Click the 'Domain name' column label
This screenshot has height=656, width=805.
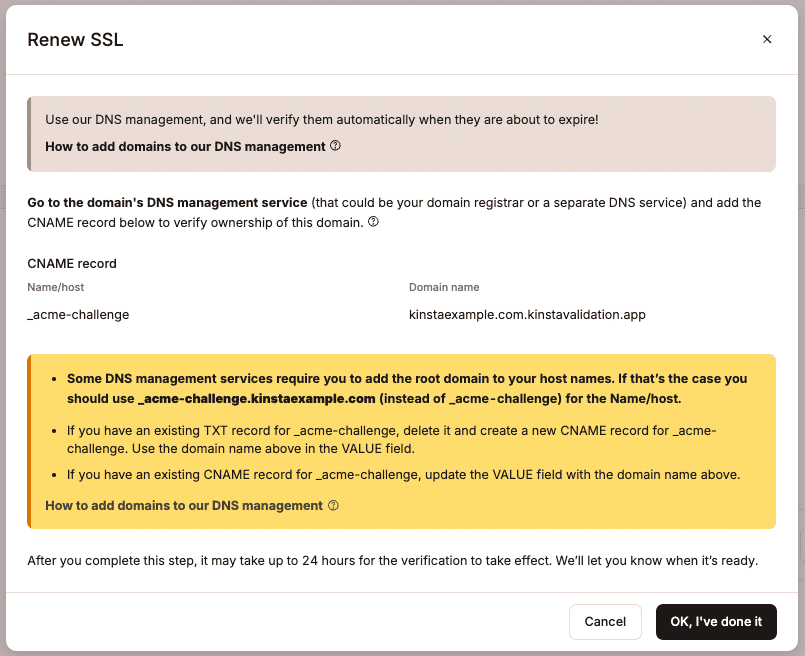(444, 287)
